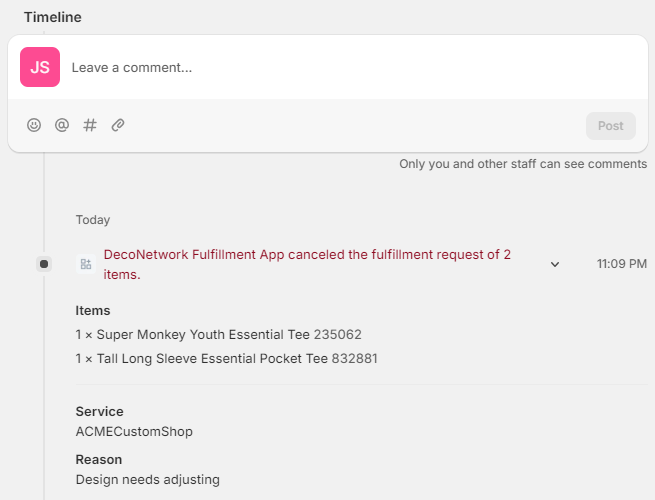655x500 pixels.
Task: Click the hashtag reference icon
Action: coord(90,126)
